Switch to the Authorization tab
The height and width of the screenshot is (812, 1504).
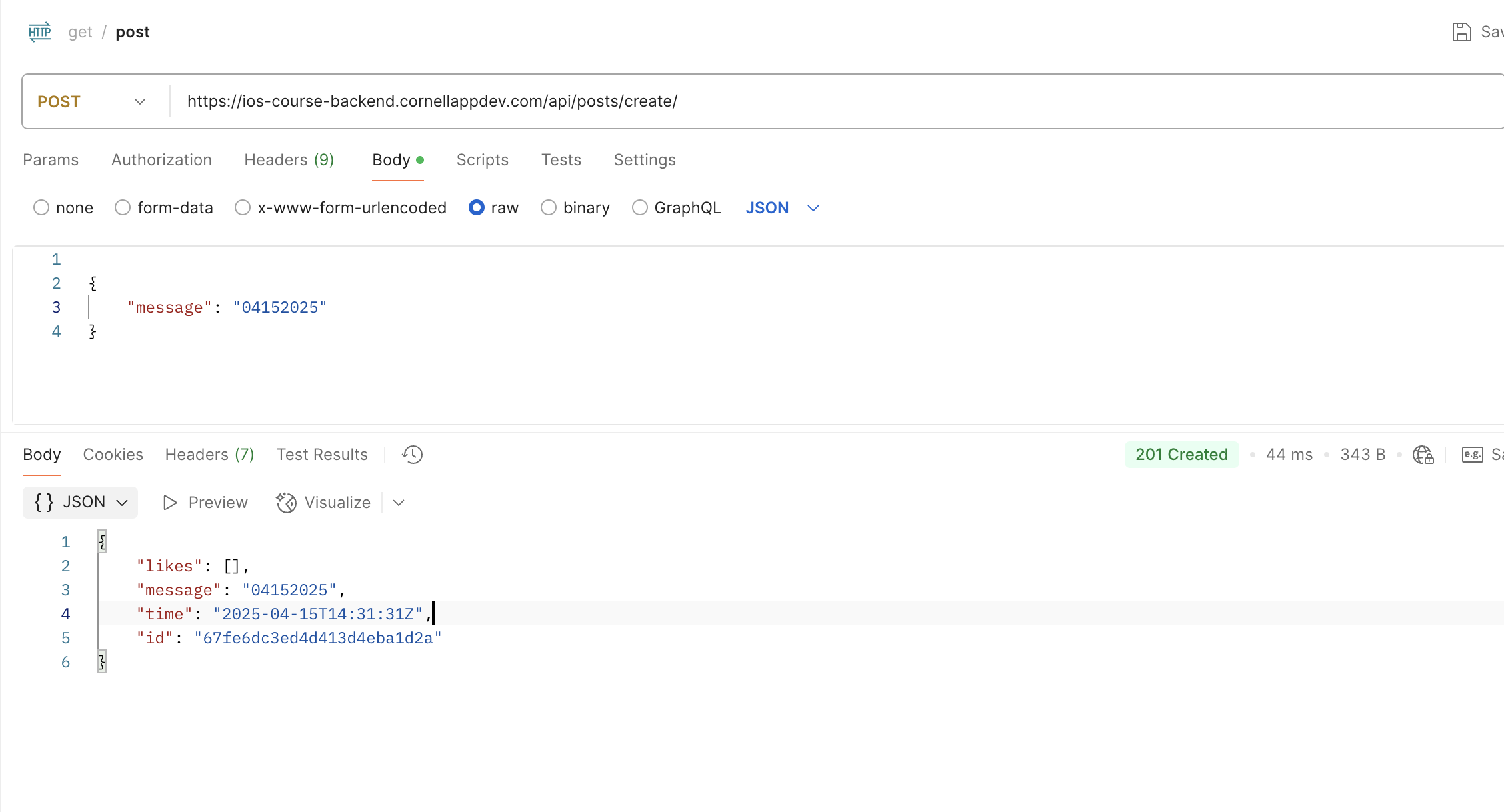161,160
